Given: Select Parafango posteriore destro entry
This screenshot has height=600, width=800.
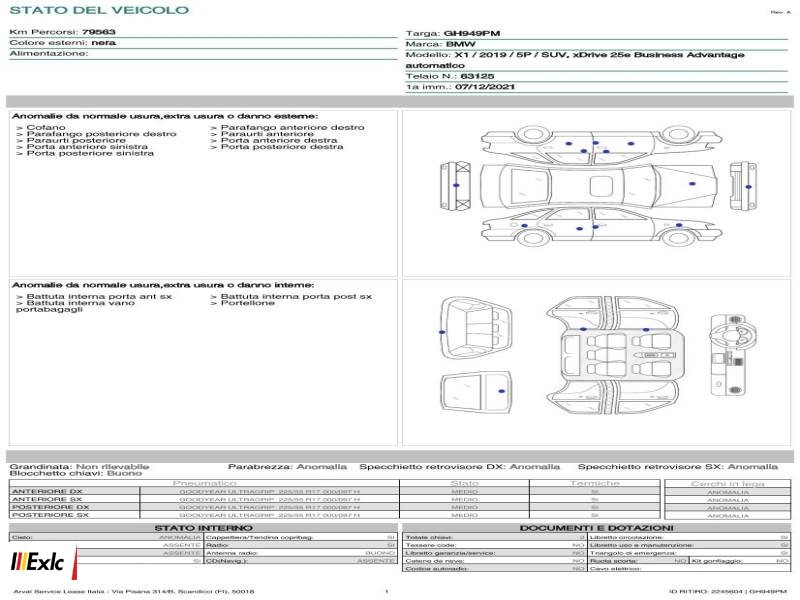Looking at the screenshot, I should (x=96, y=134).
